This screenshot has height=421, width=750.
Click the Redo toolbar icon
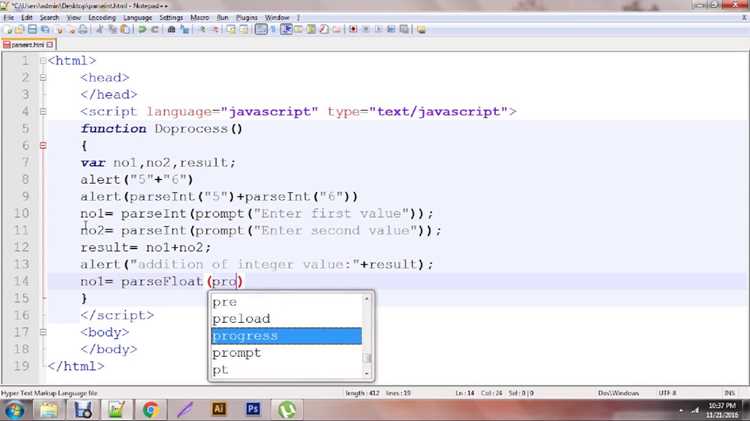click(155, 30)
